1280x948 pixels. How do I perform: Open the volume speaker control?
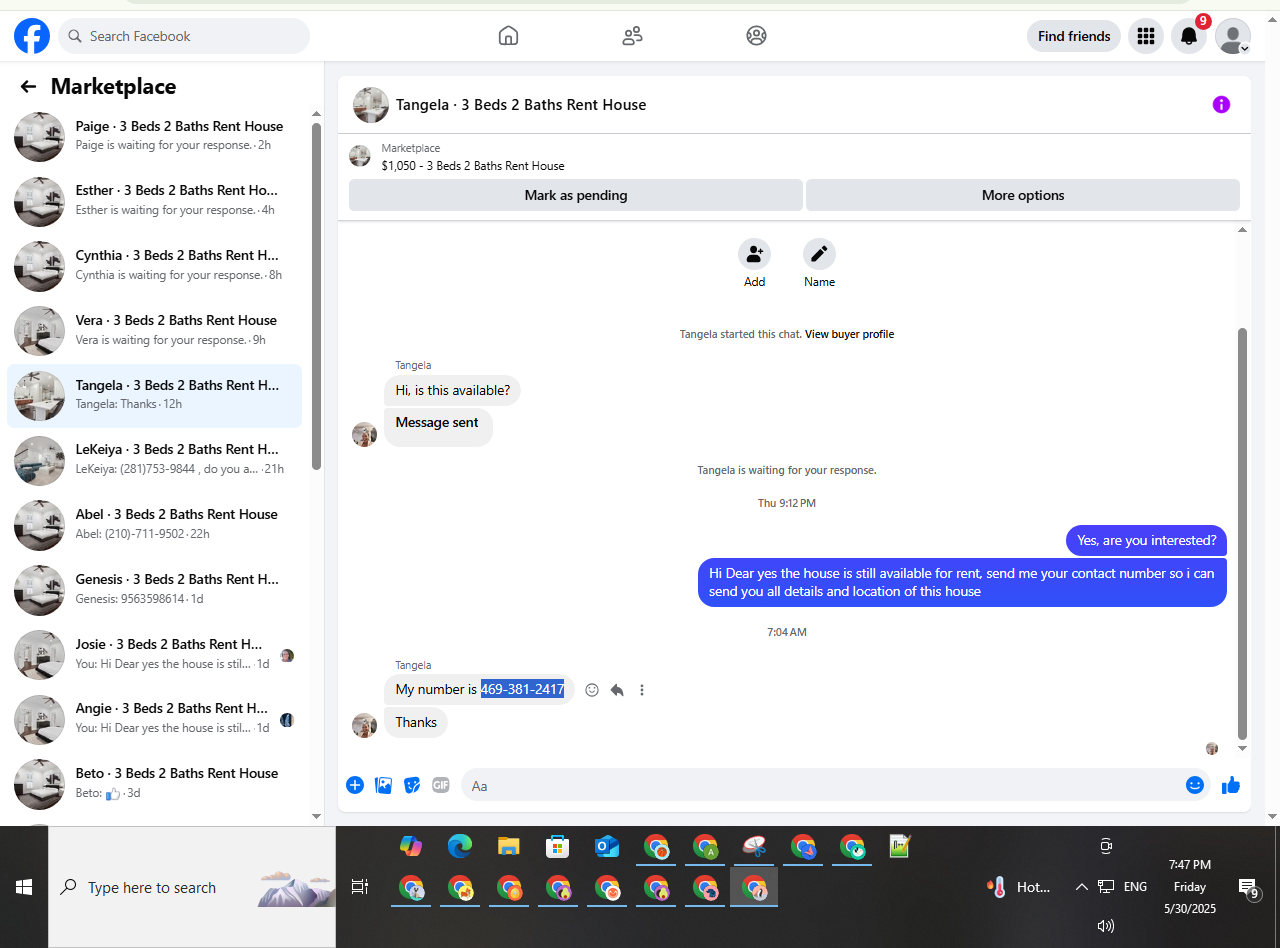point(1106,926)
